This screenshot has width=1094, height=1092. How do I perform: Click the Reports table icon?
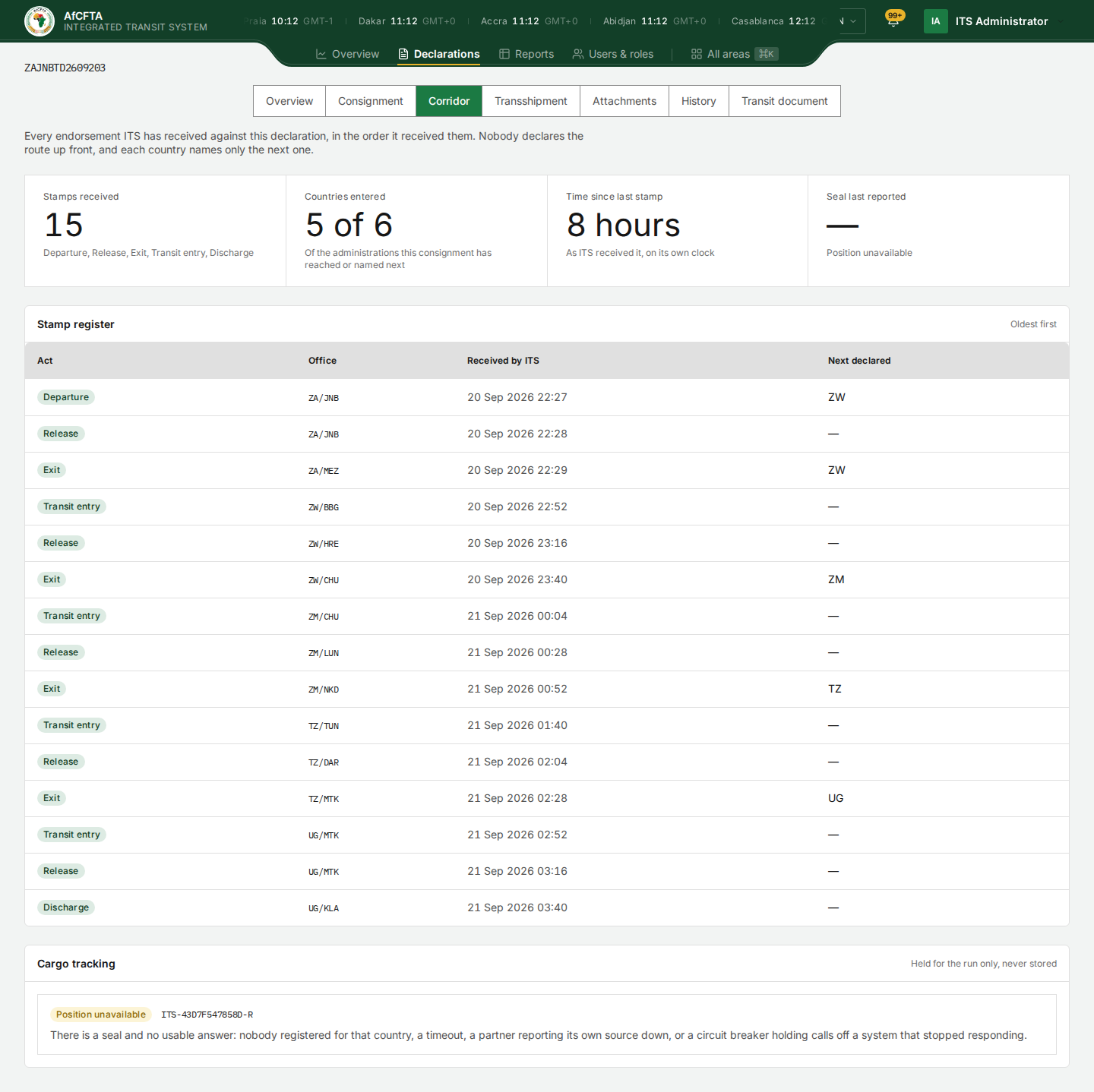504,54
